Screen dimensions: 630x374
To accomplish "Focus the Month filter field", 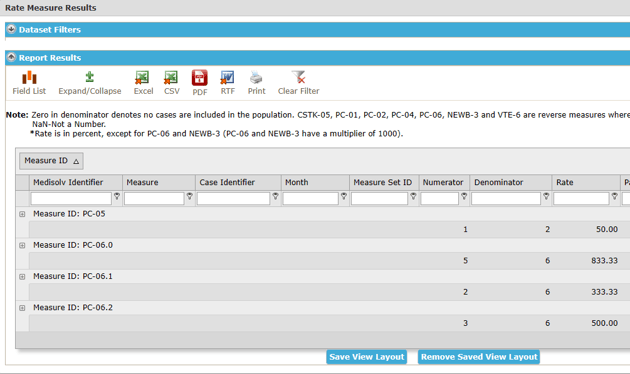I will click(x=311, y=198).
